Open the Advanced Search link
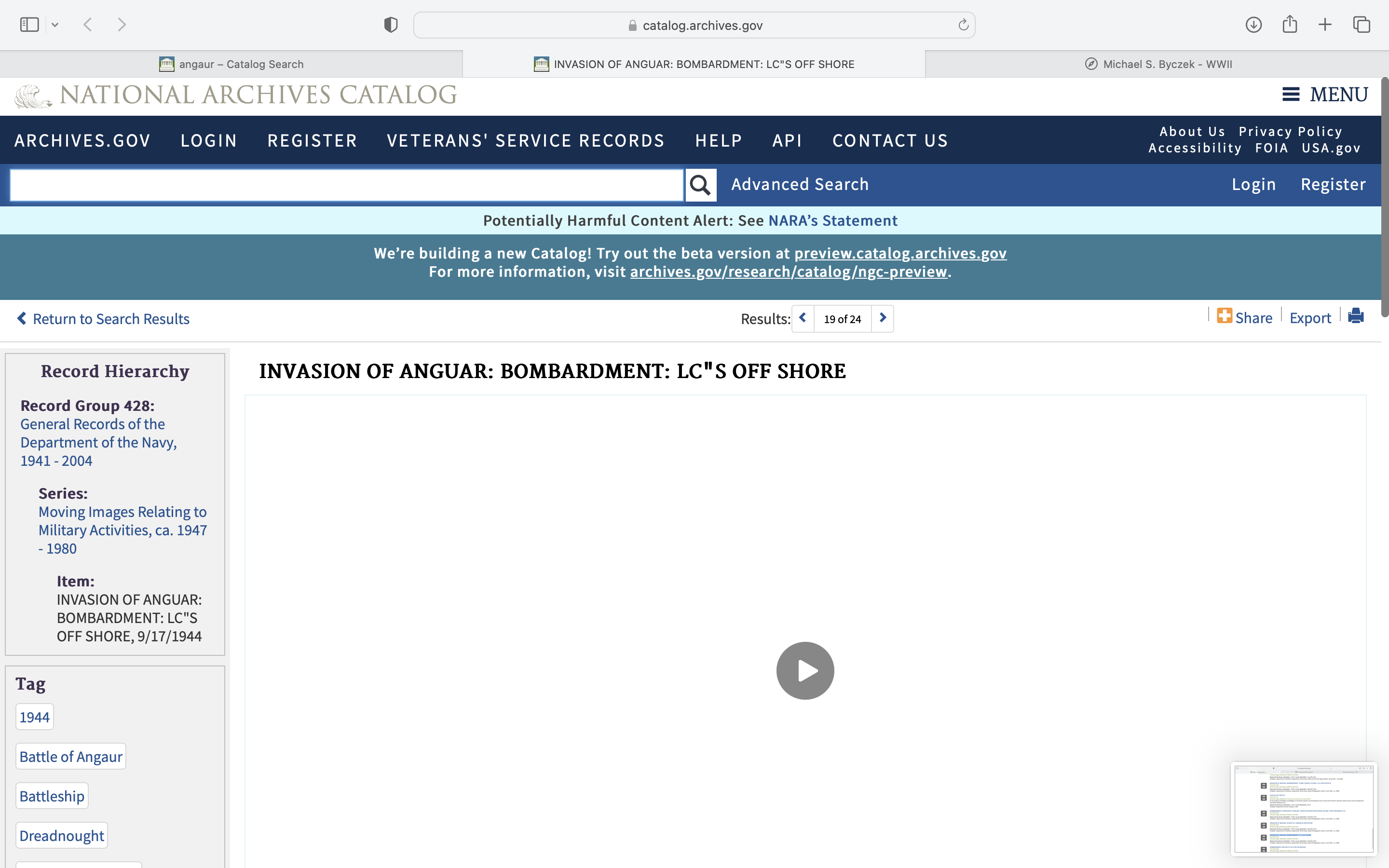This screenshot has width=1389, height=868. (x=800, y=184)
